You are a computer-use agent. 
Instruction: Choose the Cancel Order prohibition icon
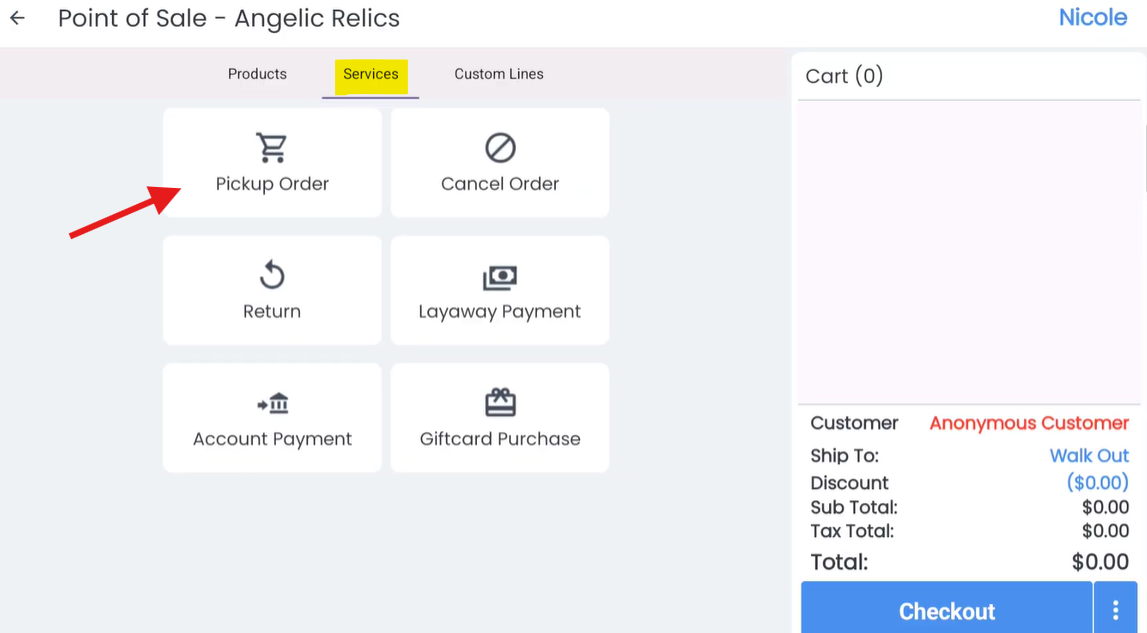tap(500, 148)
